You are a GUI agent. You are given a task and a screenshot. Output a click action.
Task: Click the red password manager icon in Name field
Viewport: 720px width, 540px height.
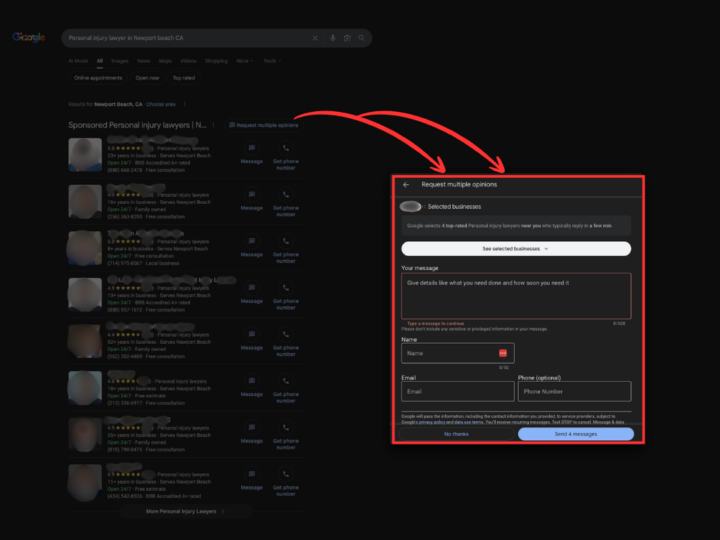point(503,353)
